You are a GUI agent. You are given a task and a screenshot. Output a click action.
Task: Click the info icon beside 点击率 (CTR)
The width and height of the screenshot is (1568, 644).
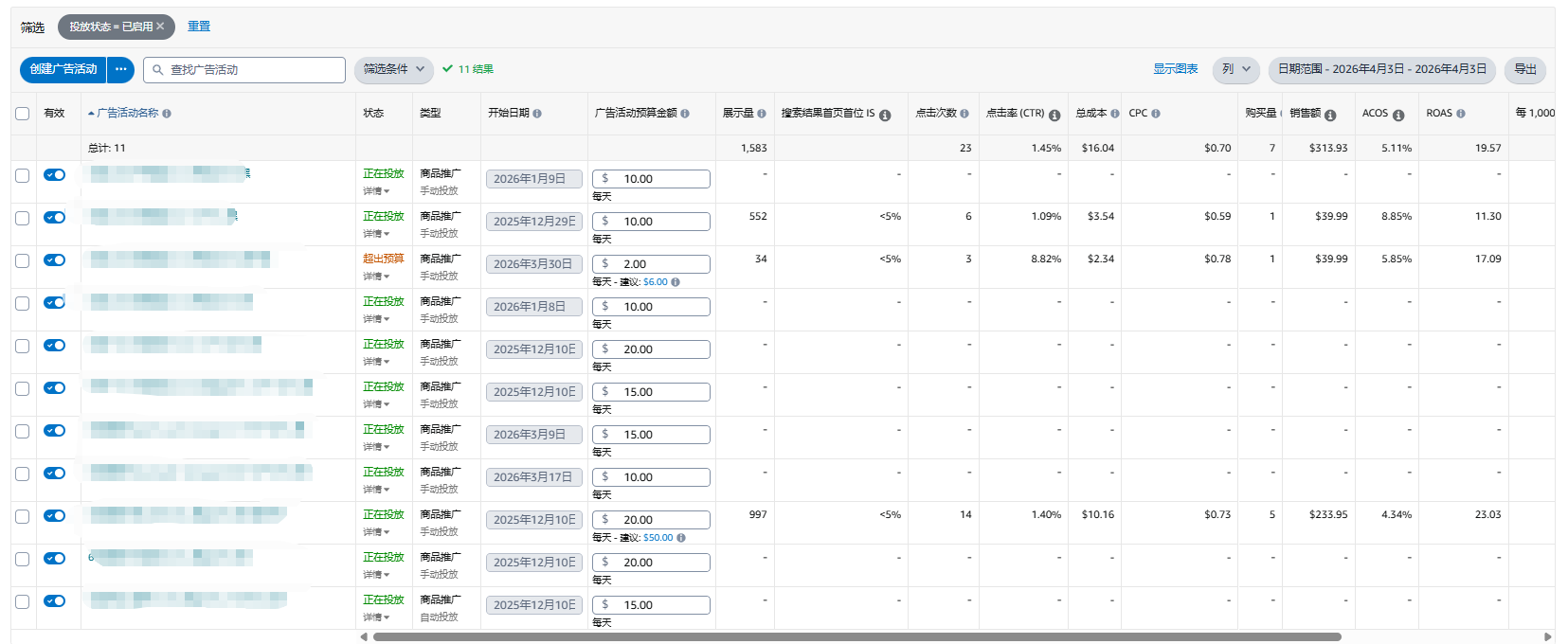[1054, 115]
